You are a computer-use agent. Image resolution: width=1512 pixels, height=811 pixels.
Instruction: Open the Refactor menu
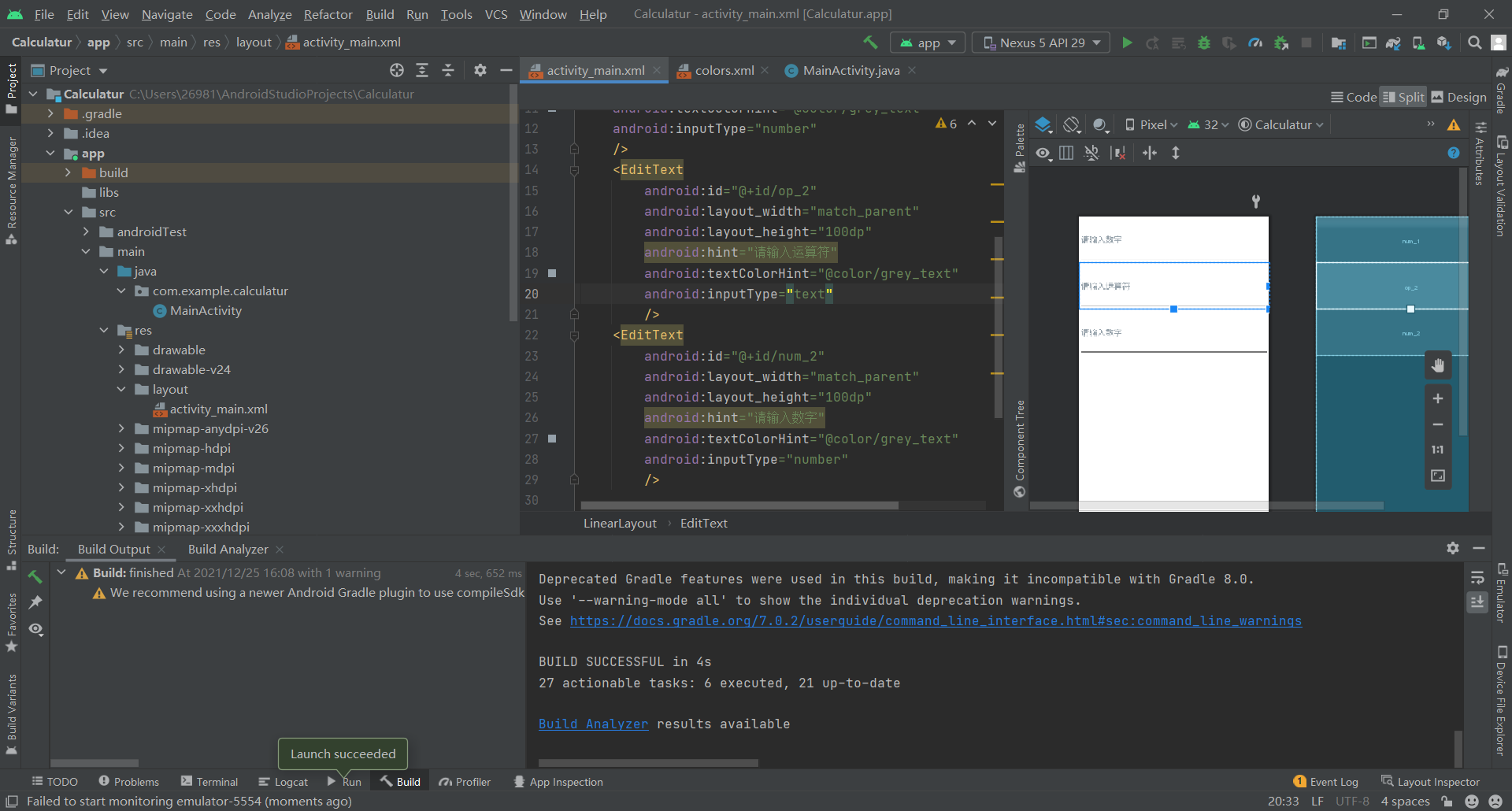pos(328,14)
